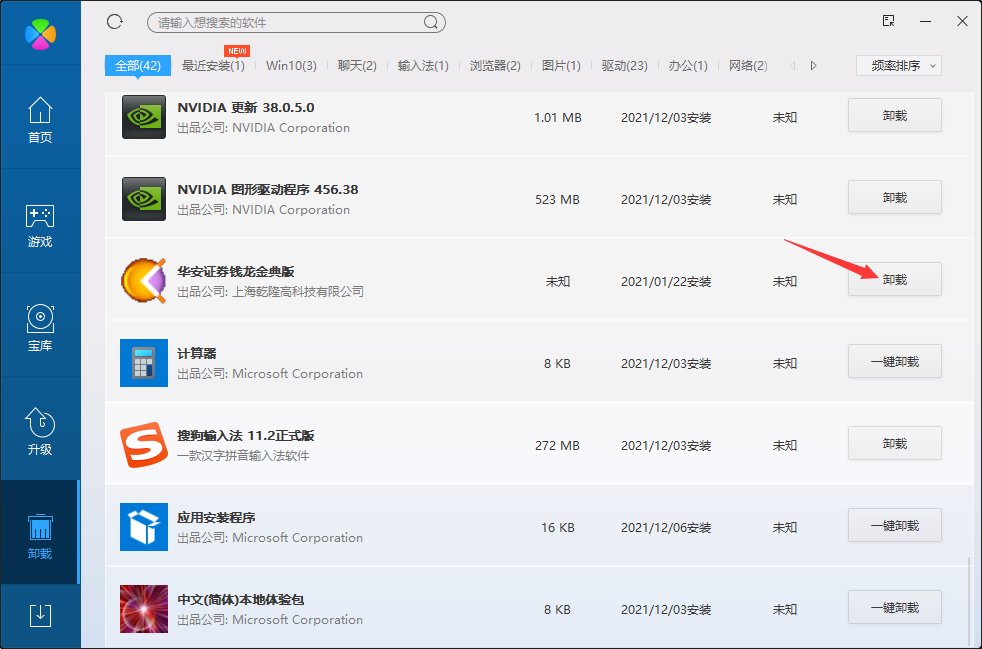982x649 pixels.
Task: Click the 搜狗输入法 orange S icon
Action: pos(144,445)
